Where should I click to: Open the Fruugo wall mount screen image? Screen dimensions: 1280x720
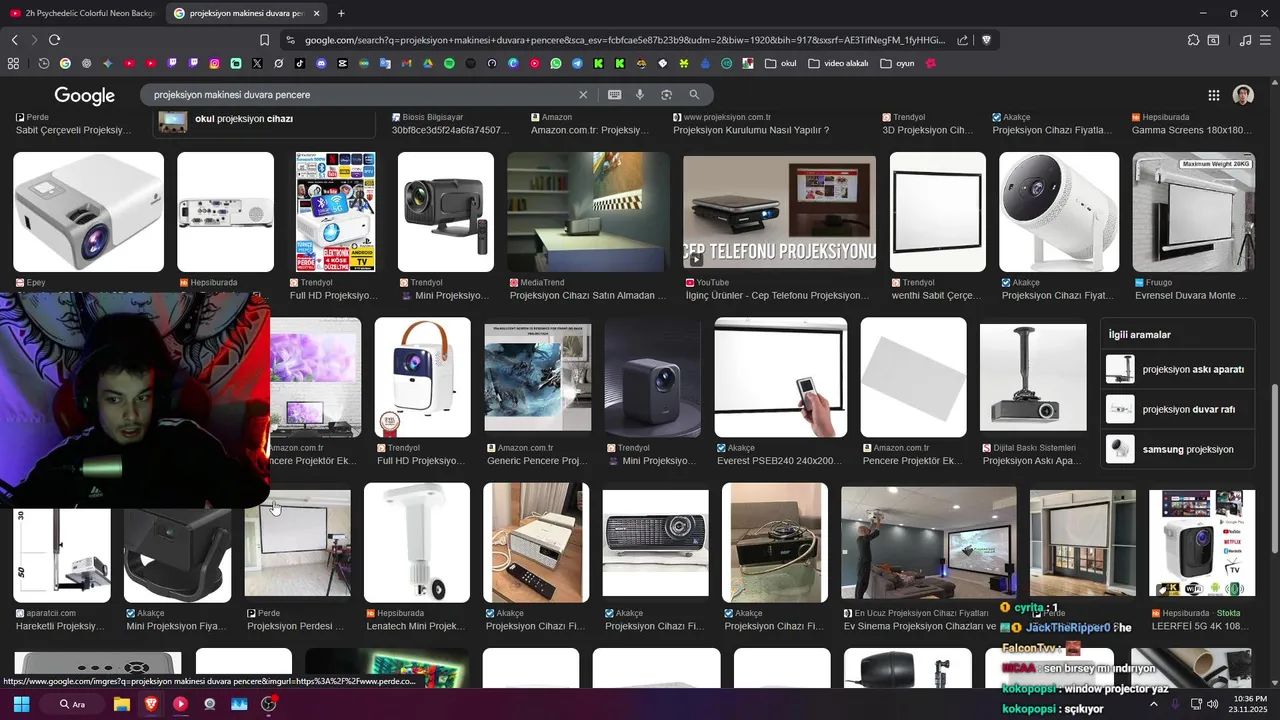pyautogui.click(x=1193, y=212)
